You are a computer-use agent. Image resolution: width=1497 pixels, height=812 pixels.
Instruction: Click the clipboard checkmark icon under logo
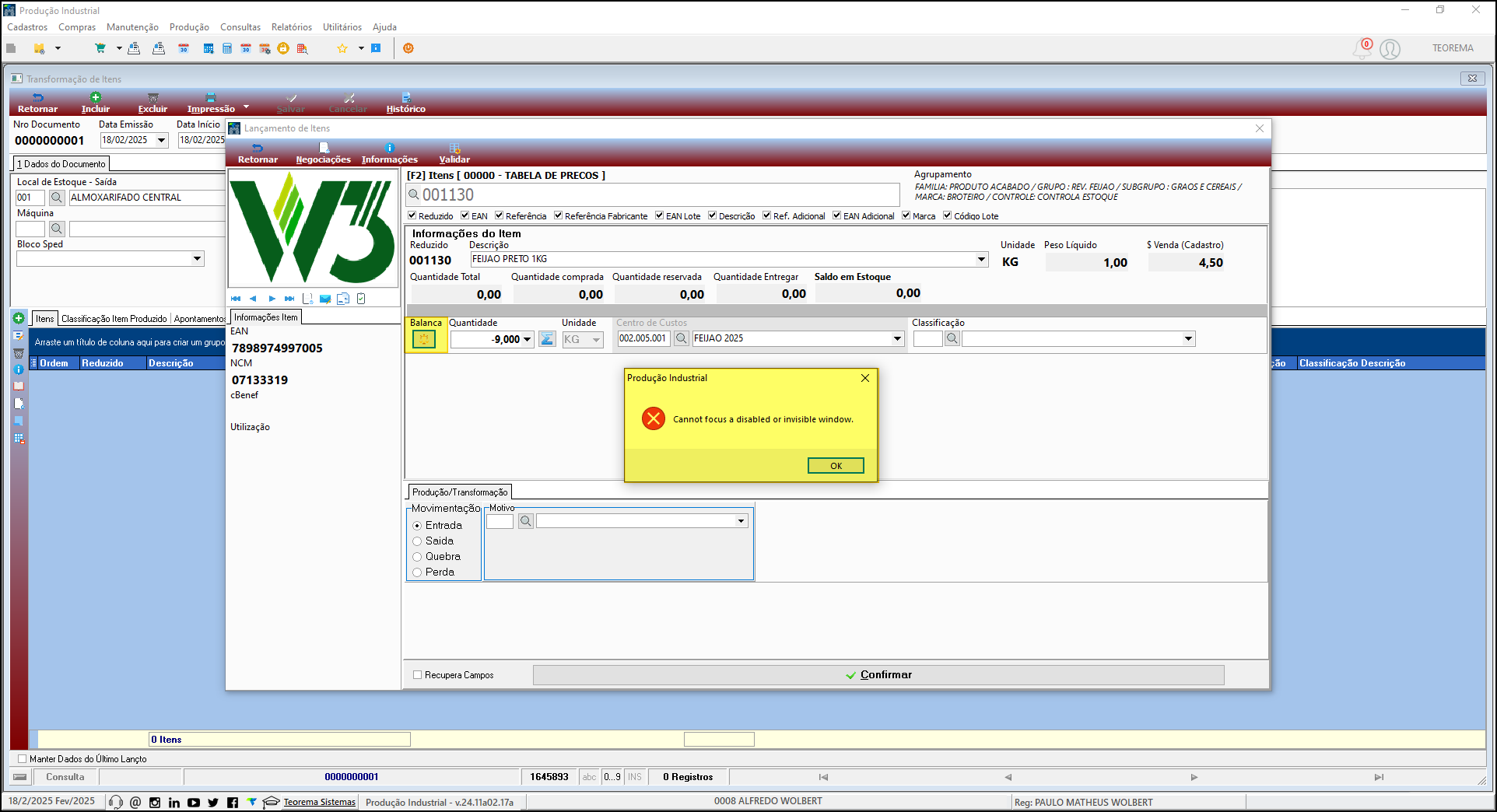point(361,299)
